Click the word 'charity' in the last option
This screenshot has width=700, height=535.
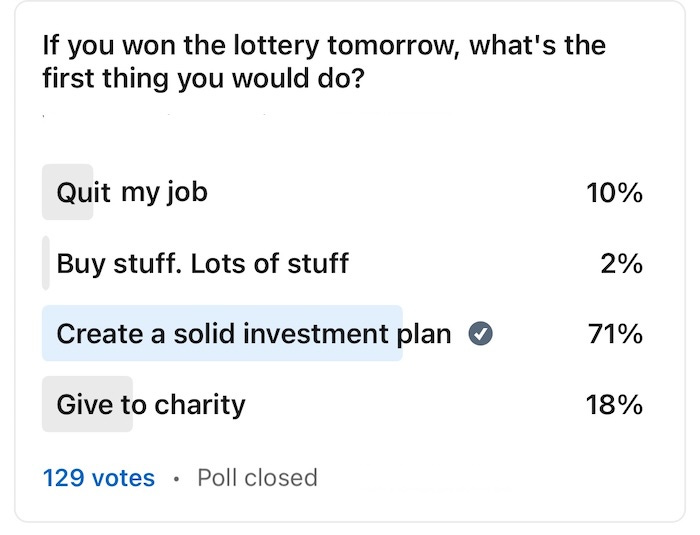[200, 405]
